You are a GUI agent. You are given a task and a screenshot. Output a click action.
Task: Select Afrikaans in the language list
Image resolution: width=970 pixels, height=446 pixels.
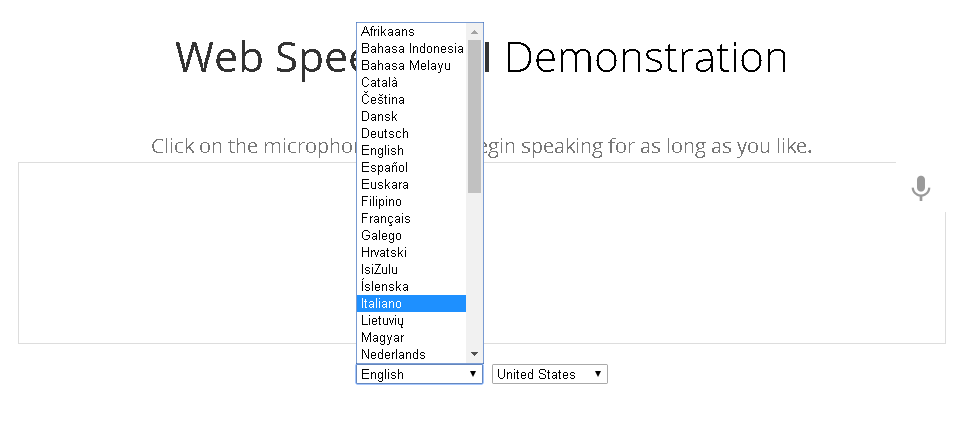pos(411,32)
